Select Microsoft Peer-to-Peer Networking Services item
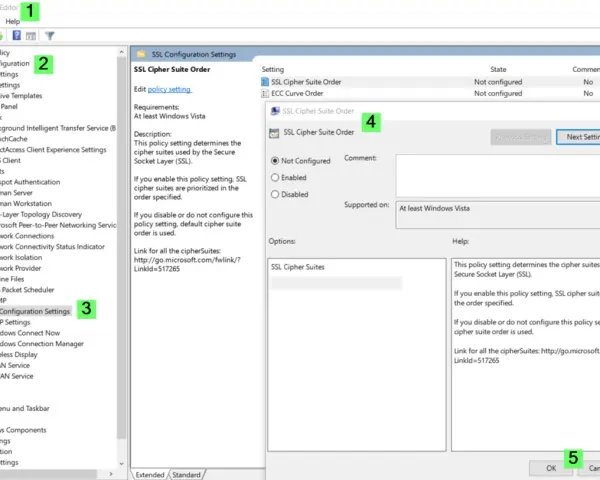The height and width of the screenshot is (480, 600). [58, 225]
